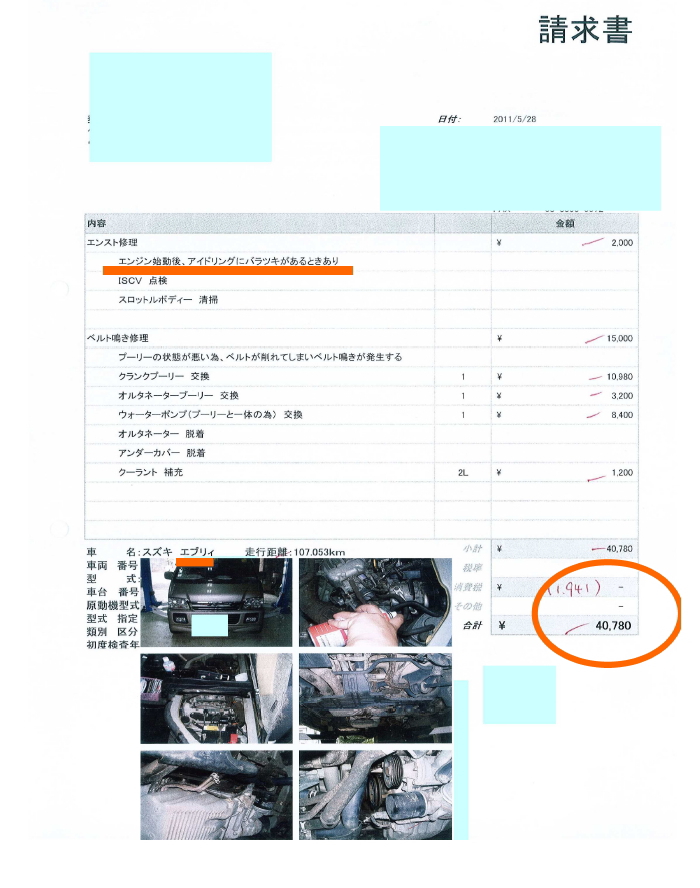Click the クーラント 補充 line item
The height and width of the screenshot is (888, 700).
(150, 471)
